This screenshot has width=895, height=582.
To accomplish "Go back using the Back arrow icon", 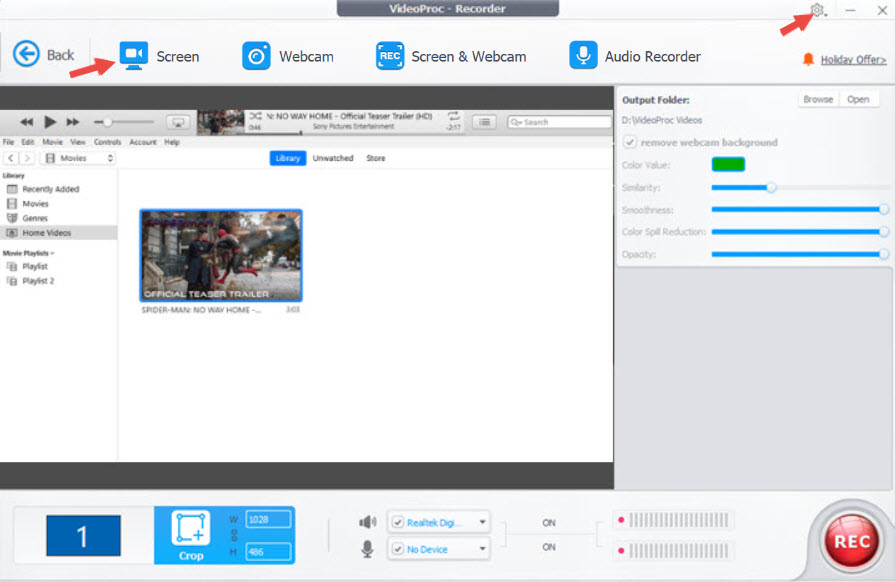I will pyautogui.click(x=26, y=55).
